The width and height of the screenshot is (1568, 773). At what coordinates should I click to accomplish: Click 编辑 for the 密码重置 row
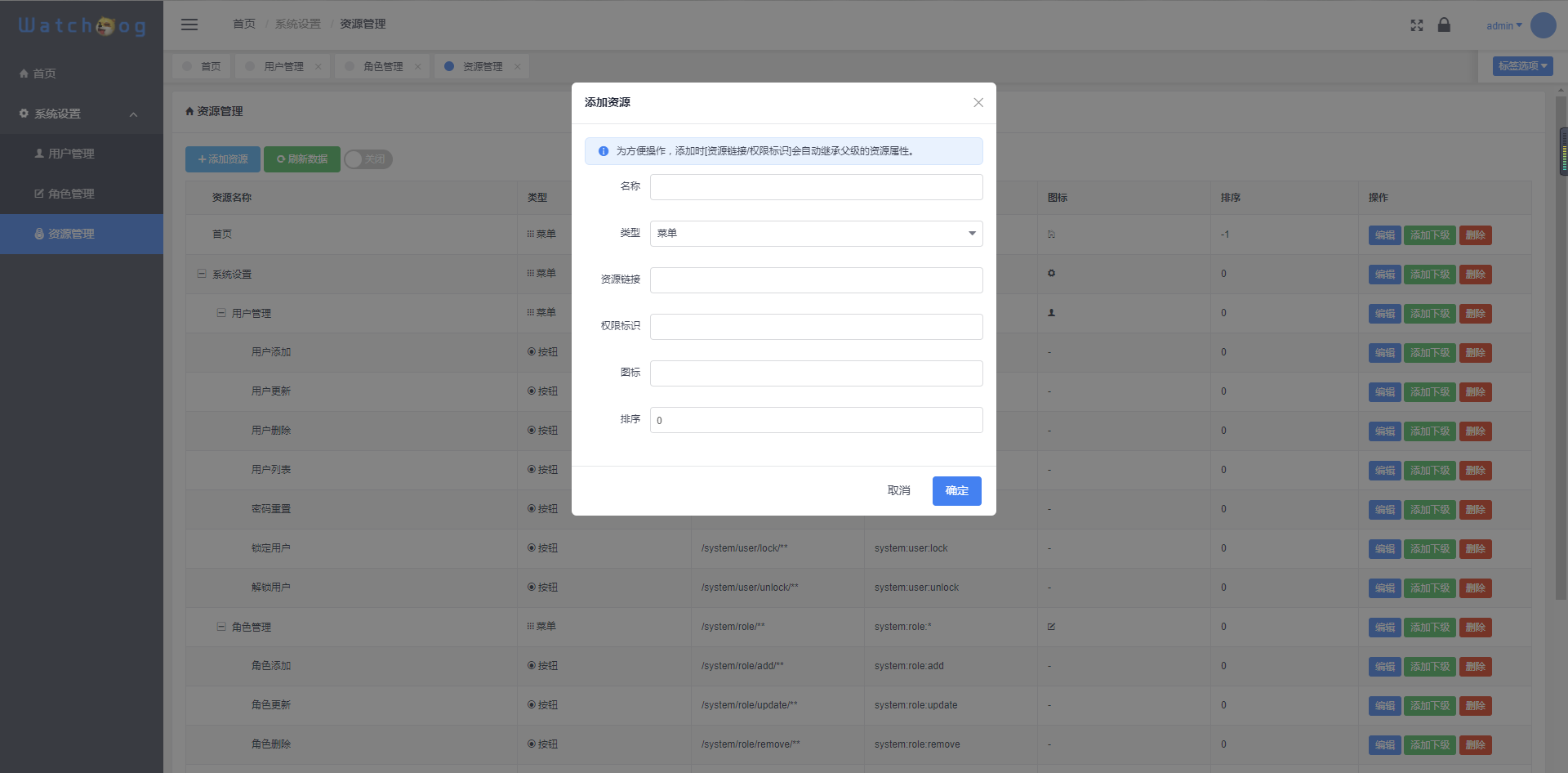(x=1385, y=510)
